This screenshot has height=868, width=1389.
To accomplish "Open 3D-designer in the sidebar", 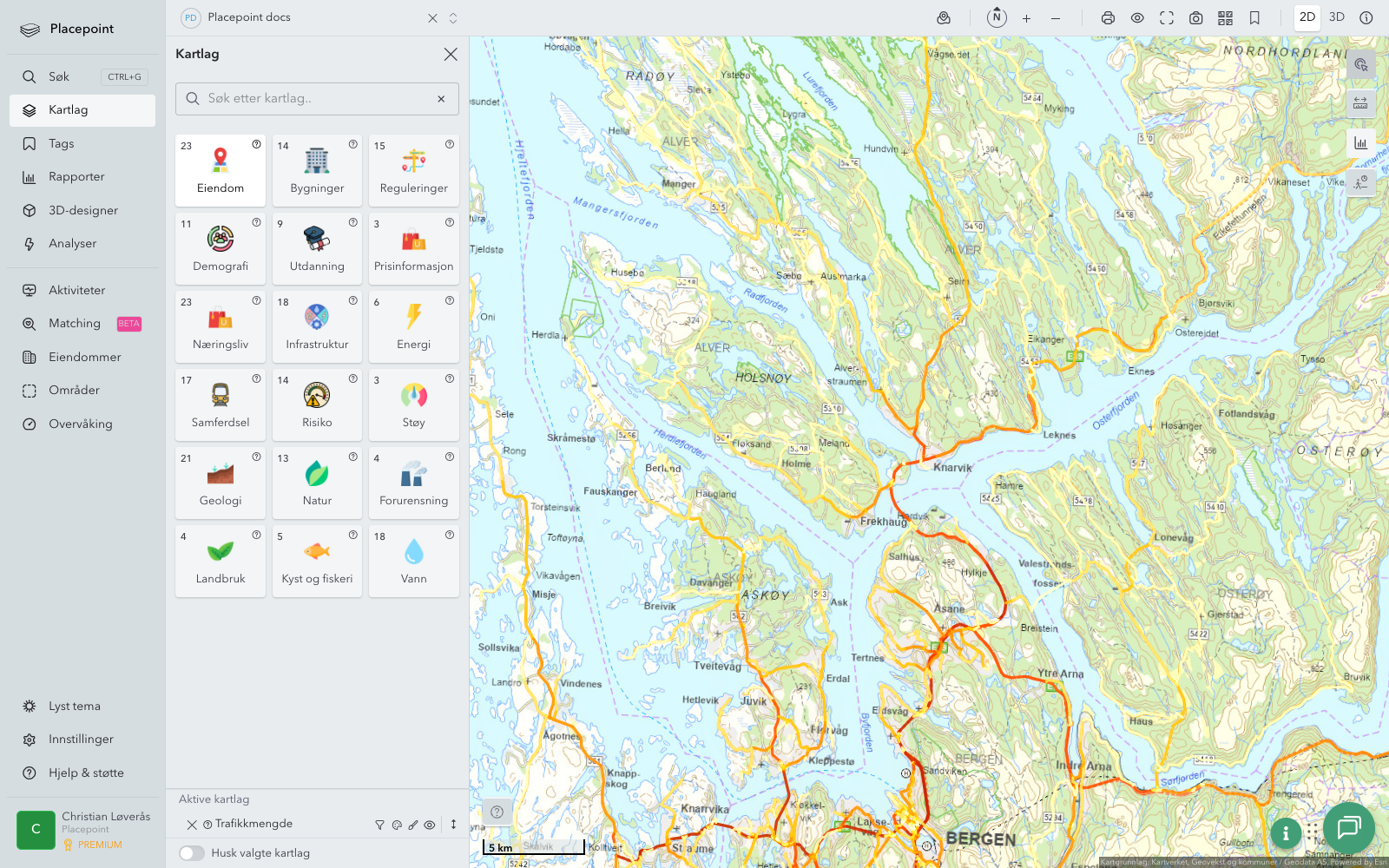I will point(83,211).
